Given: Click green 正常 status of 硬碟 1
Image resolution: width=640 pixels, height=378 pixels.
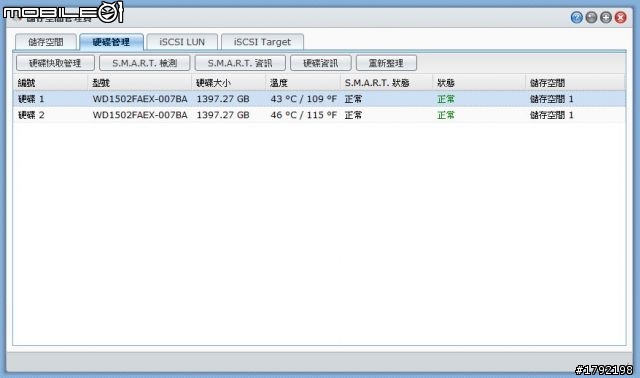Looking at the screenshot, I should 446,99.
